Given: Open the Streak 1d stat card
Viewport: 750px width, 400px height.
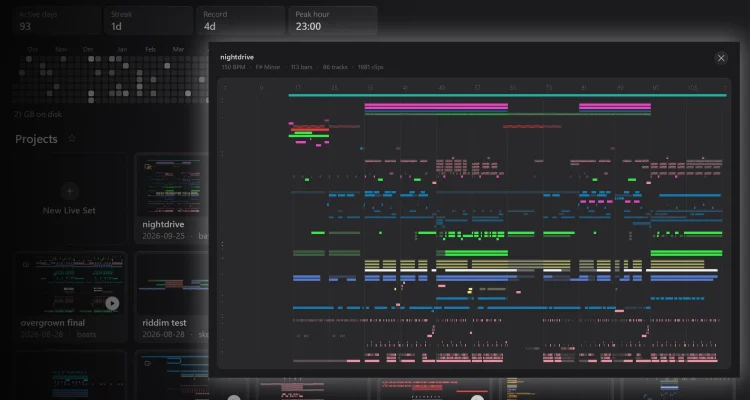Looking at the screenshot, I should pyautogui.click(x=149, y=21).
